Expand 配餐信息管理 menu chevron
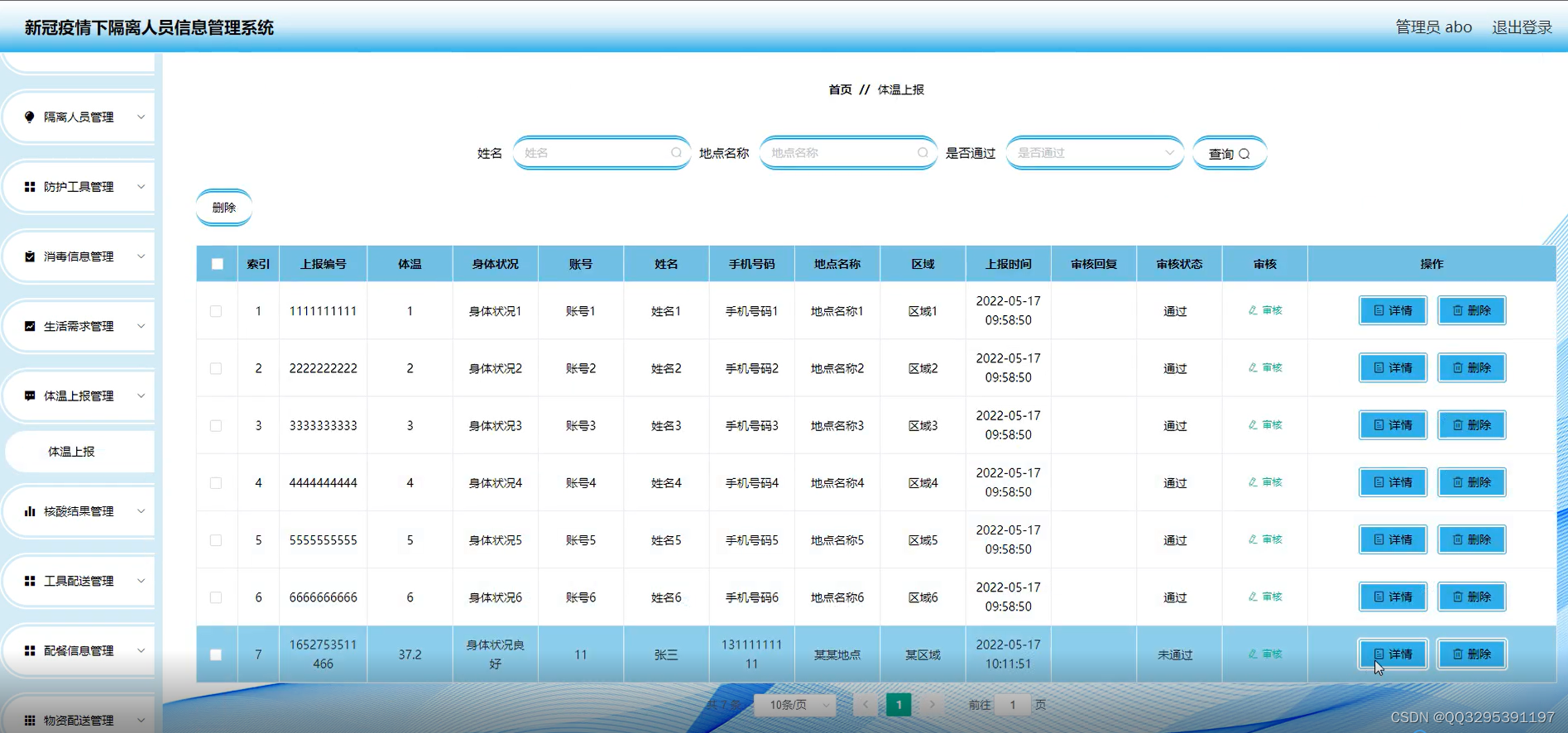1568x733 pixels. 141,650
